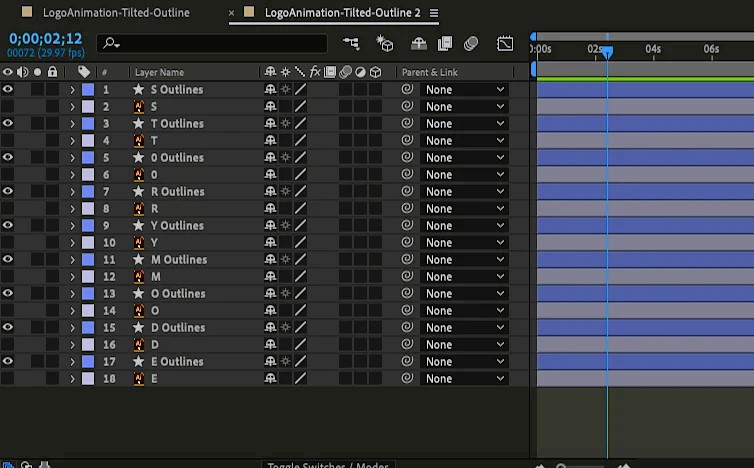This screenshot has width=754, height=468.
Task: Hide the Y Outlines layer
Action: point(8,225)
